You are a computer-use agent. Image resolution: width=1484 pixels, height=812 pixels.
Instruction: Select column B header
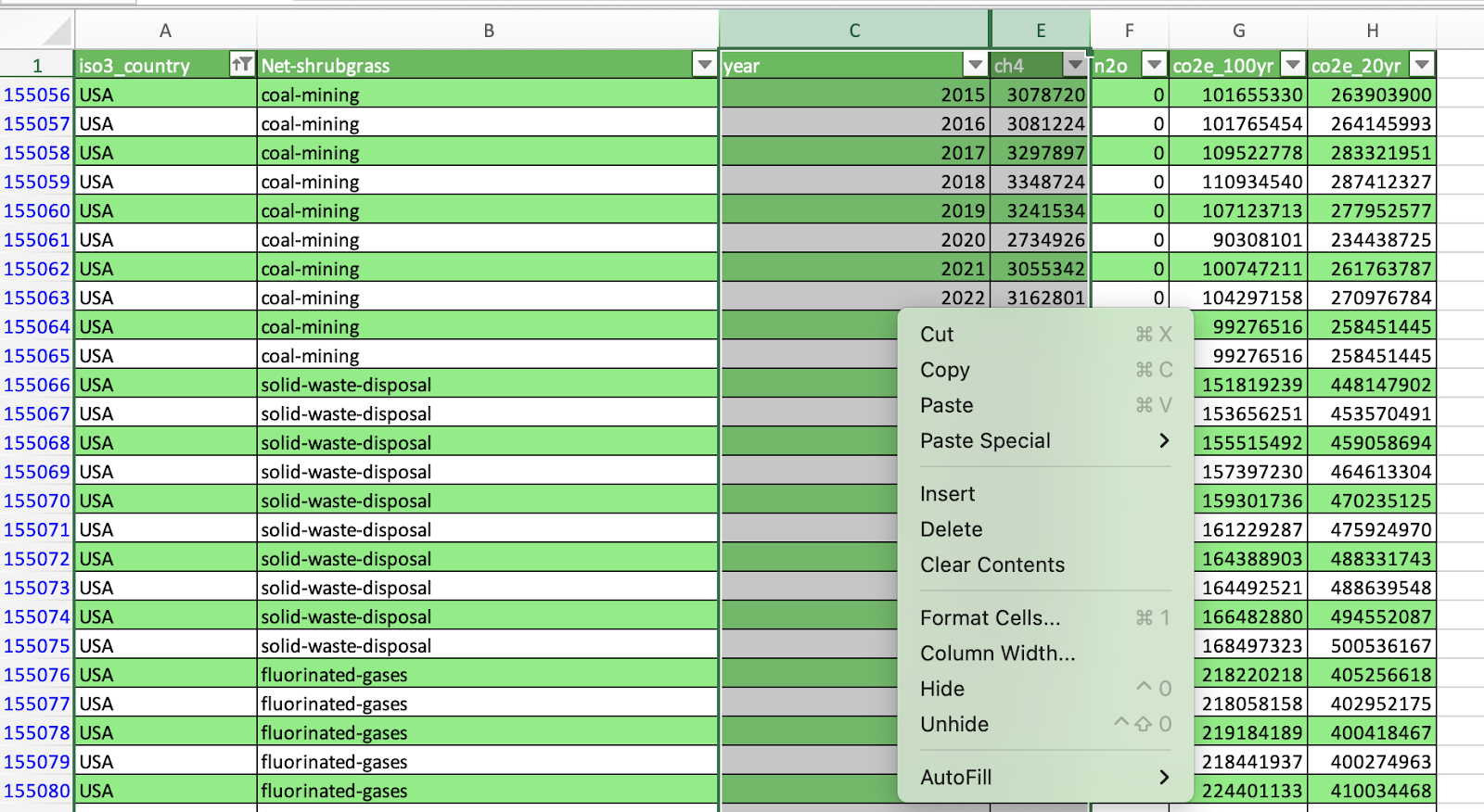(488, 31)
